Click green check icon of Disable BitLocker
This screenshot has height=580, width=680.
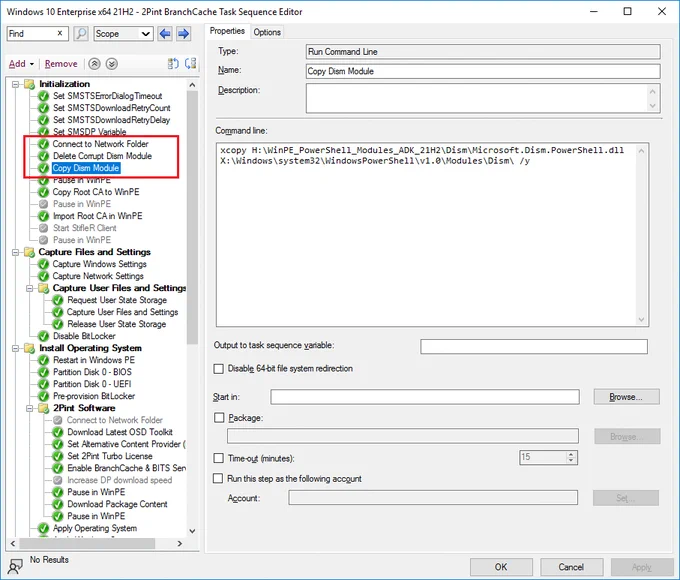tap(43, 336)
